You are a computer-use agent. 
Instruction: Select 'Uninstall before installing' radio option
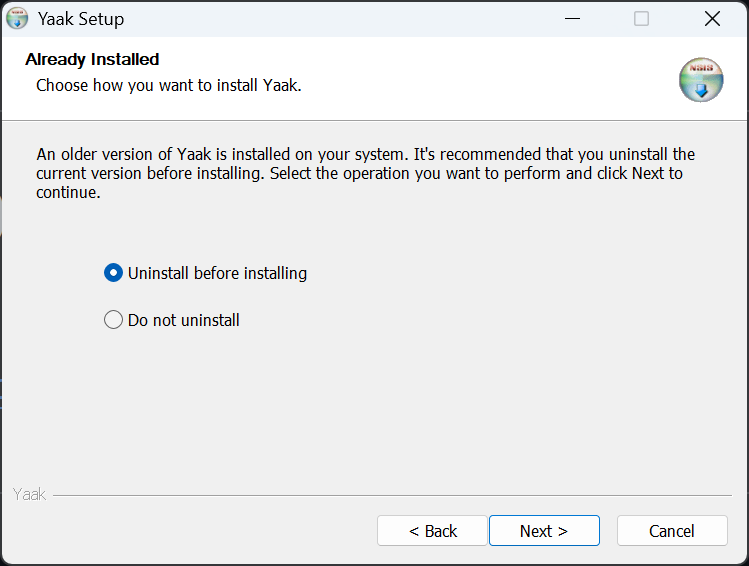coord(205,273)
